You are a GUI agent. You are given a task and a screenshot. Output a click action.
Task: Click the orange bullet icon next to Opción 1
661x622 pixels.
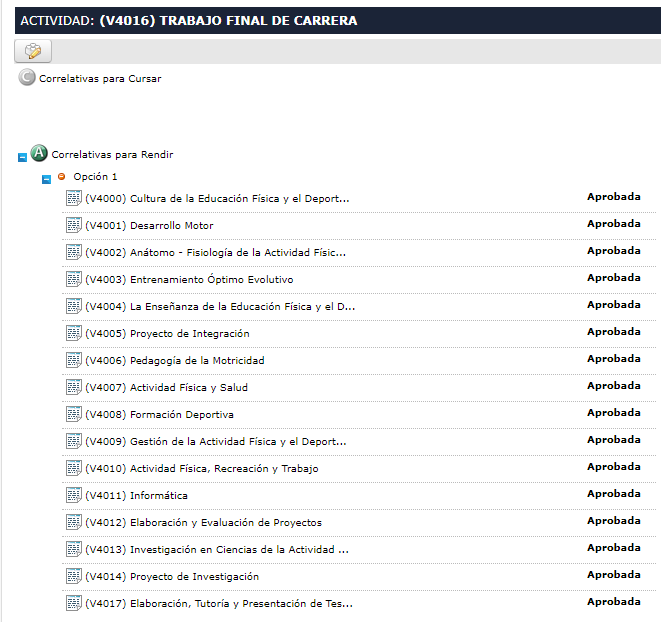(61, 177)
